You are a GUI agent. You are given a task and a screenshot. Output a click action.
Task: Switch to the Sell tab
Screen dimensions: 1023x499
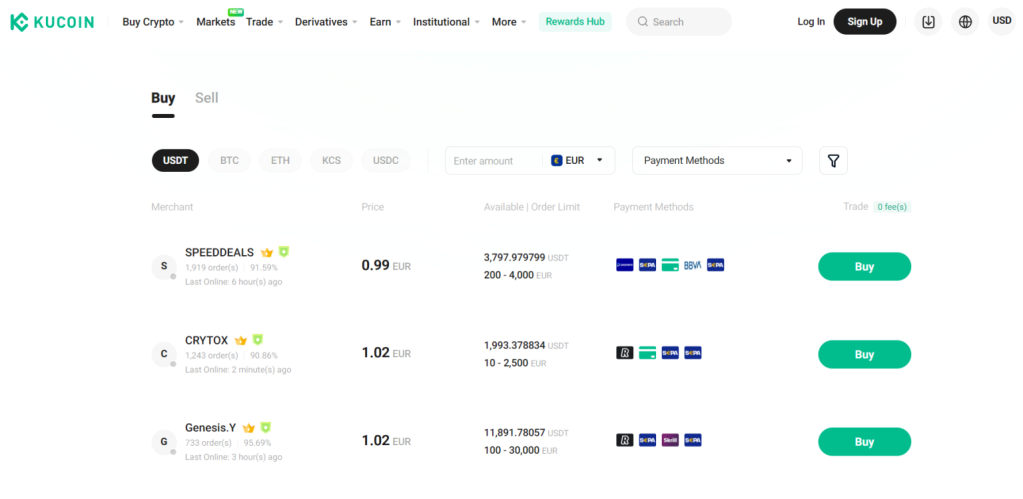click(x=206, y=98)
